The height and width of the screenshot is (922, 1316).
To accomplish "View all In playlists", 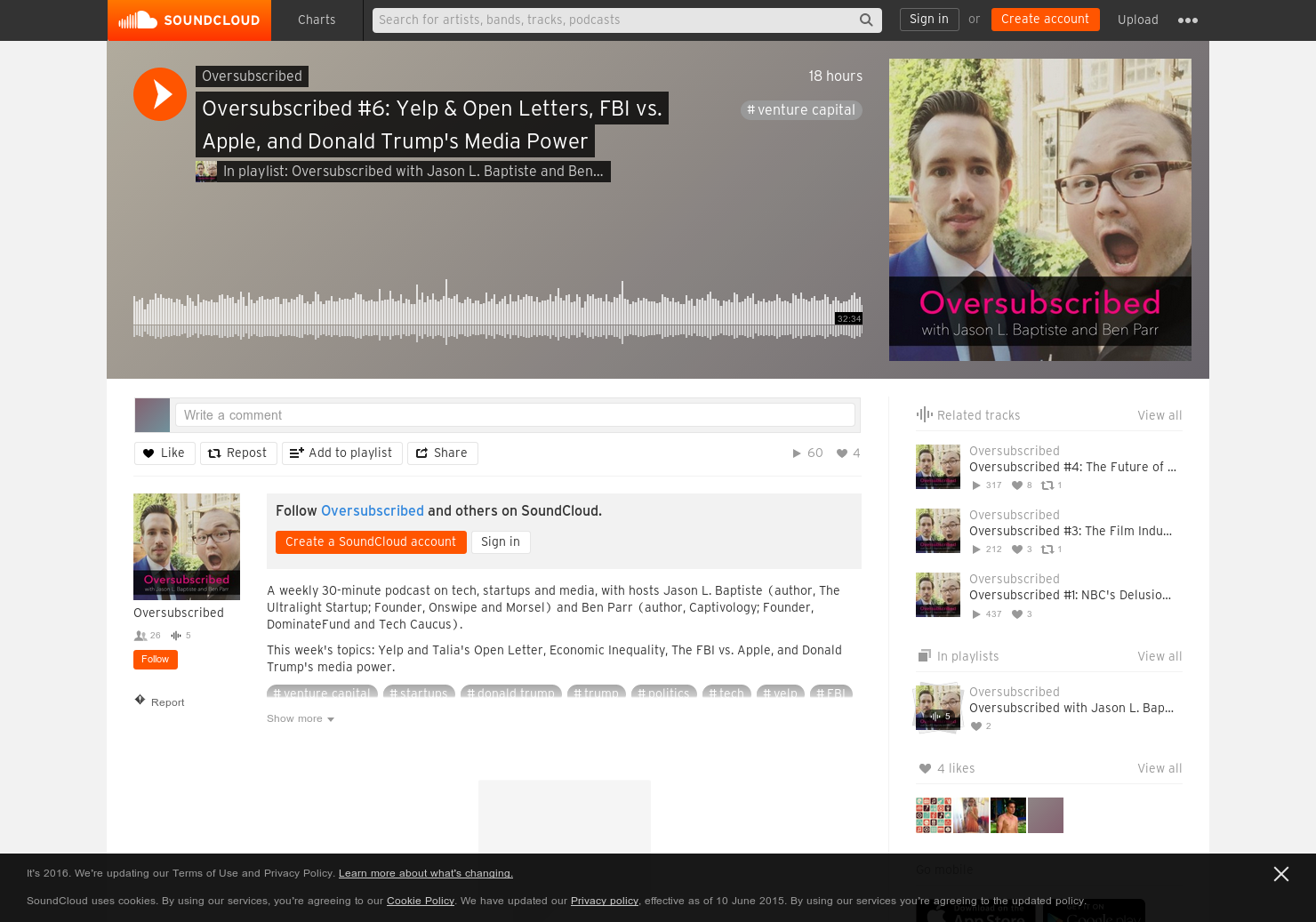I will click(1160, 656).
